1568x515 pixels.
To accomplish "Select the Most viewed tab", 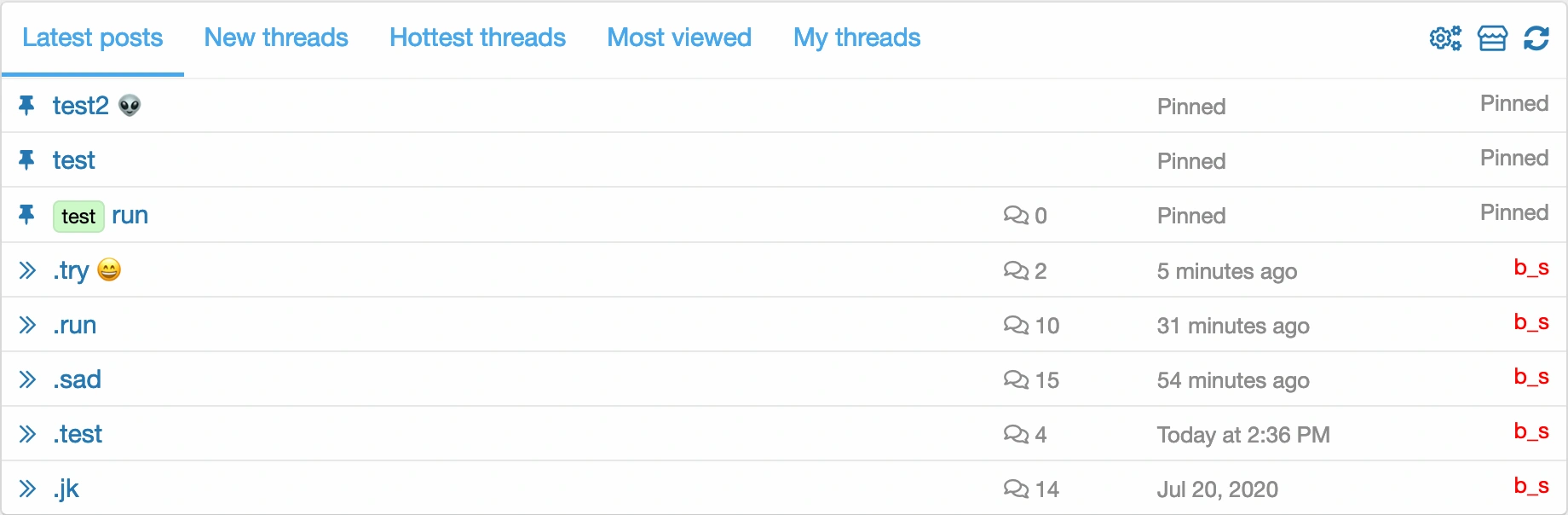I will [x=679, y=38].
